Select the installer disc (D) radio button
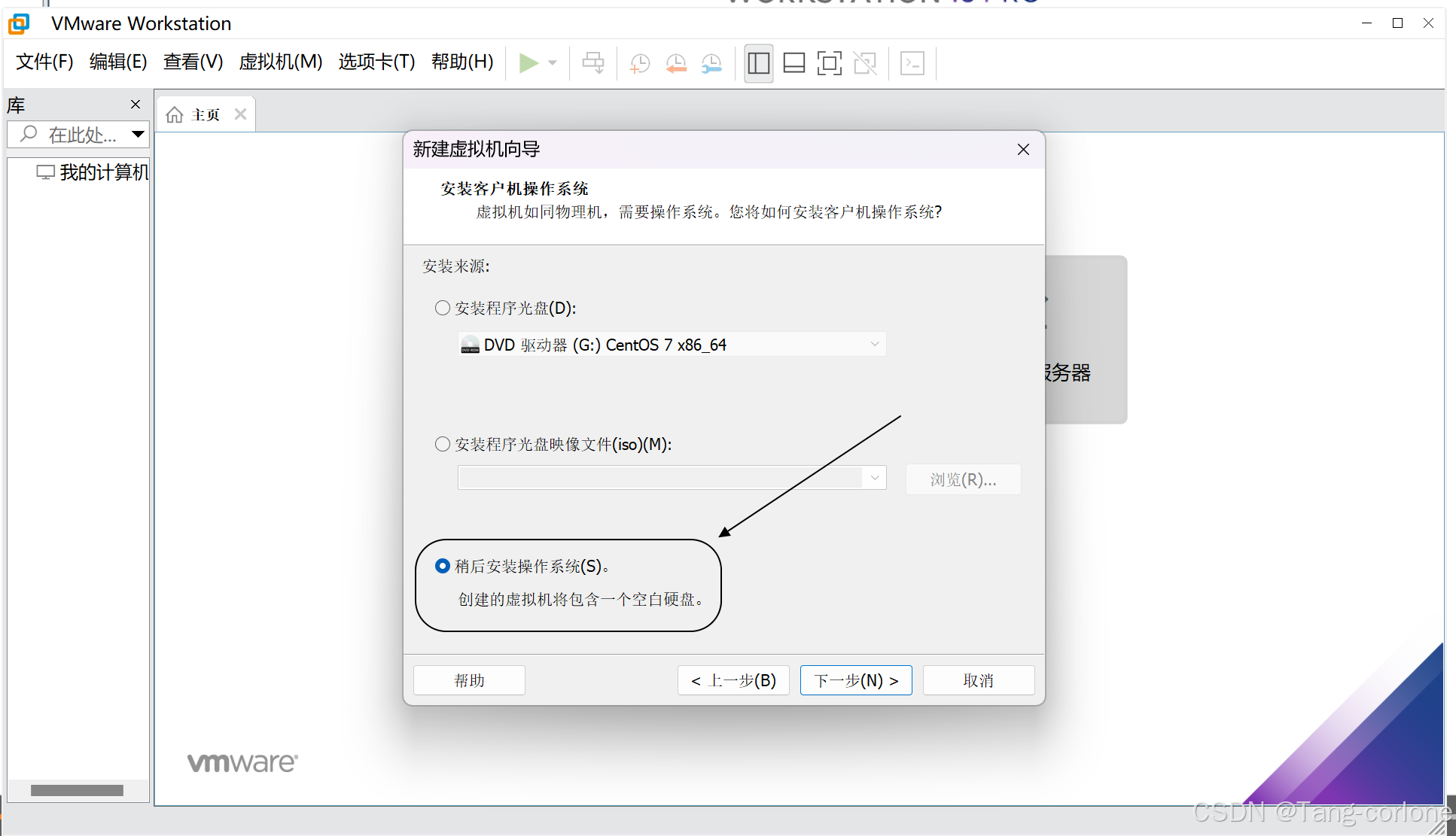This screenshot has height=836, width=1456. point(443,308)
